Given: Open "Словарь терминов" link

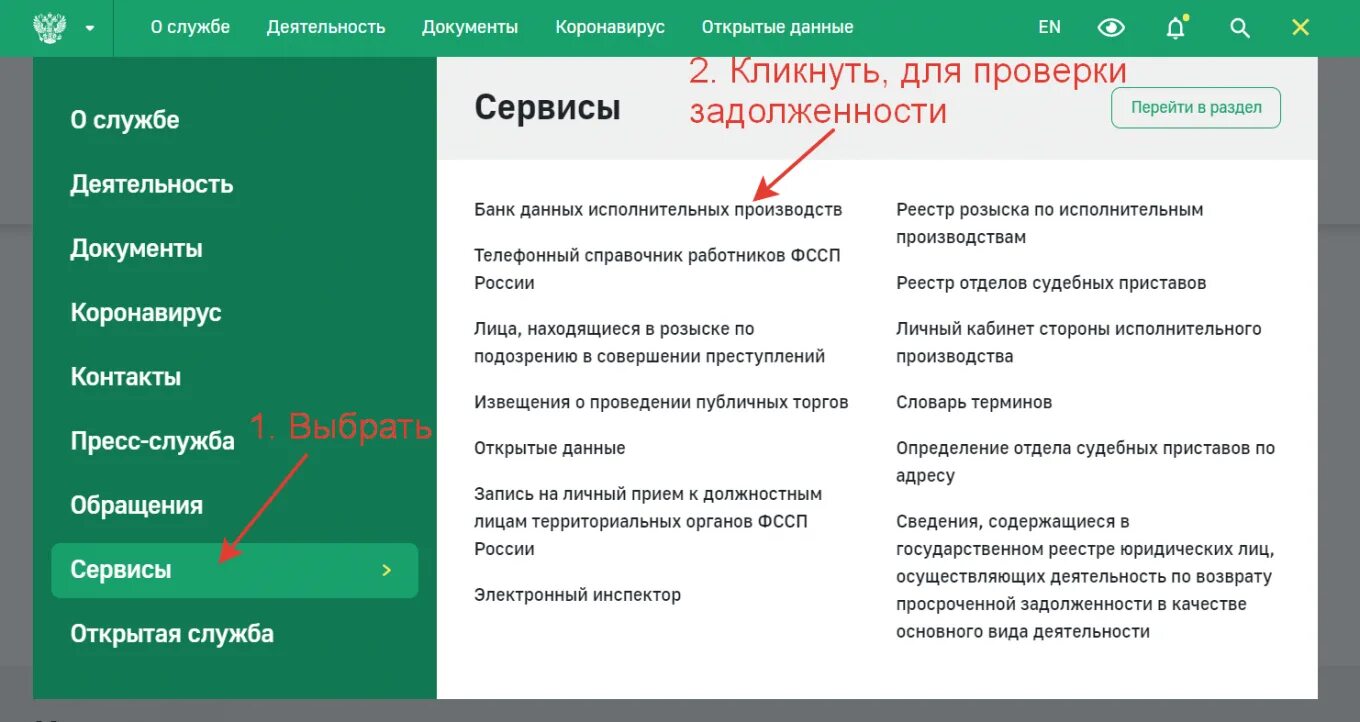Looking at the screenshot, I should pos(974,402).
